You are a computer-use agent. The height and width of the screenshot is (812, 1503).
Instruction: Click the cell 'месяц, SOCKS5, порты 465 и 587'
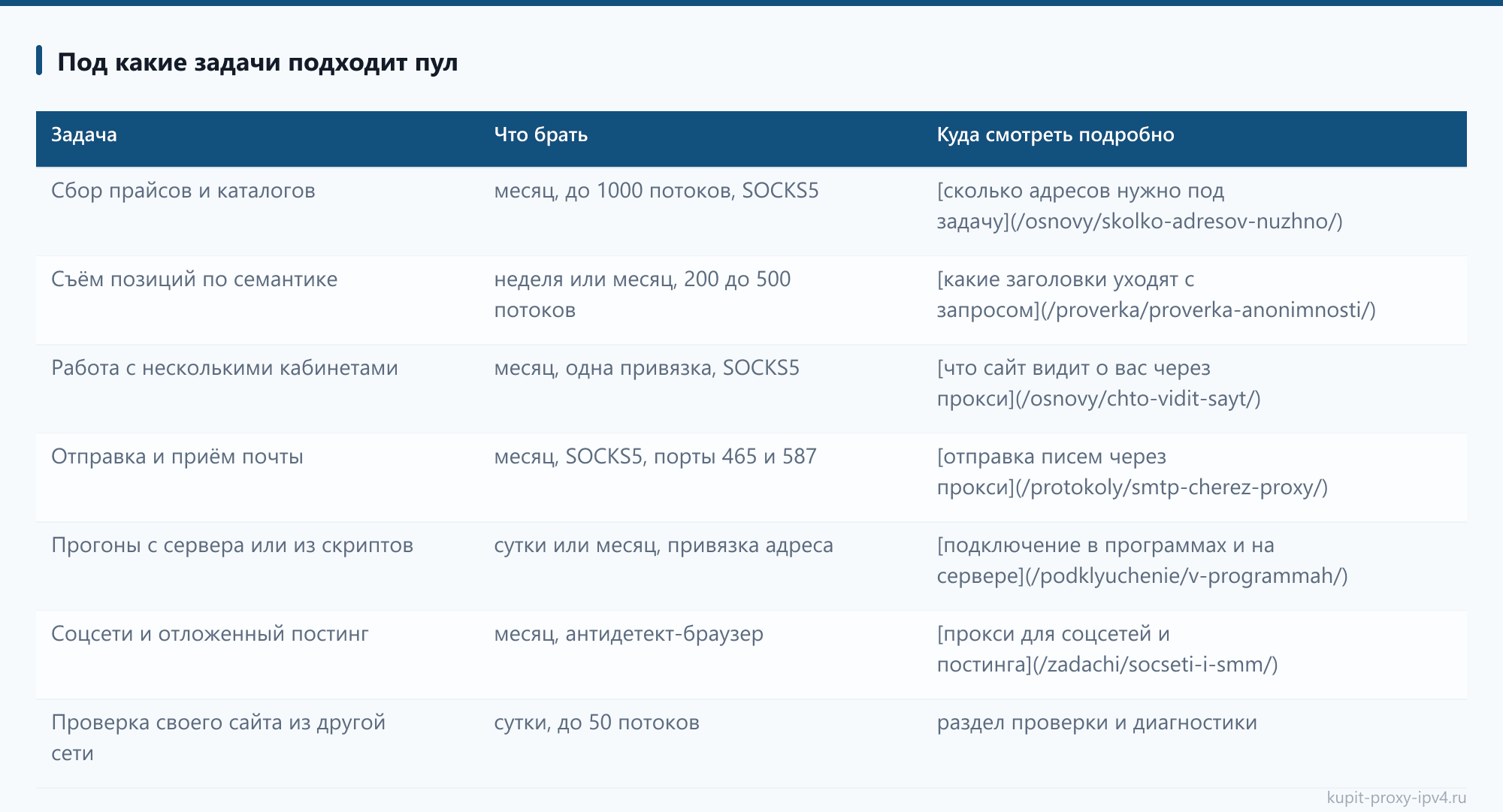pos(700,477)
